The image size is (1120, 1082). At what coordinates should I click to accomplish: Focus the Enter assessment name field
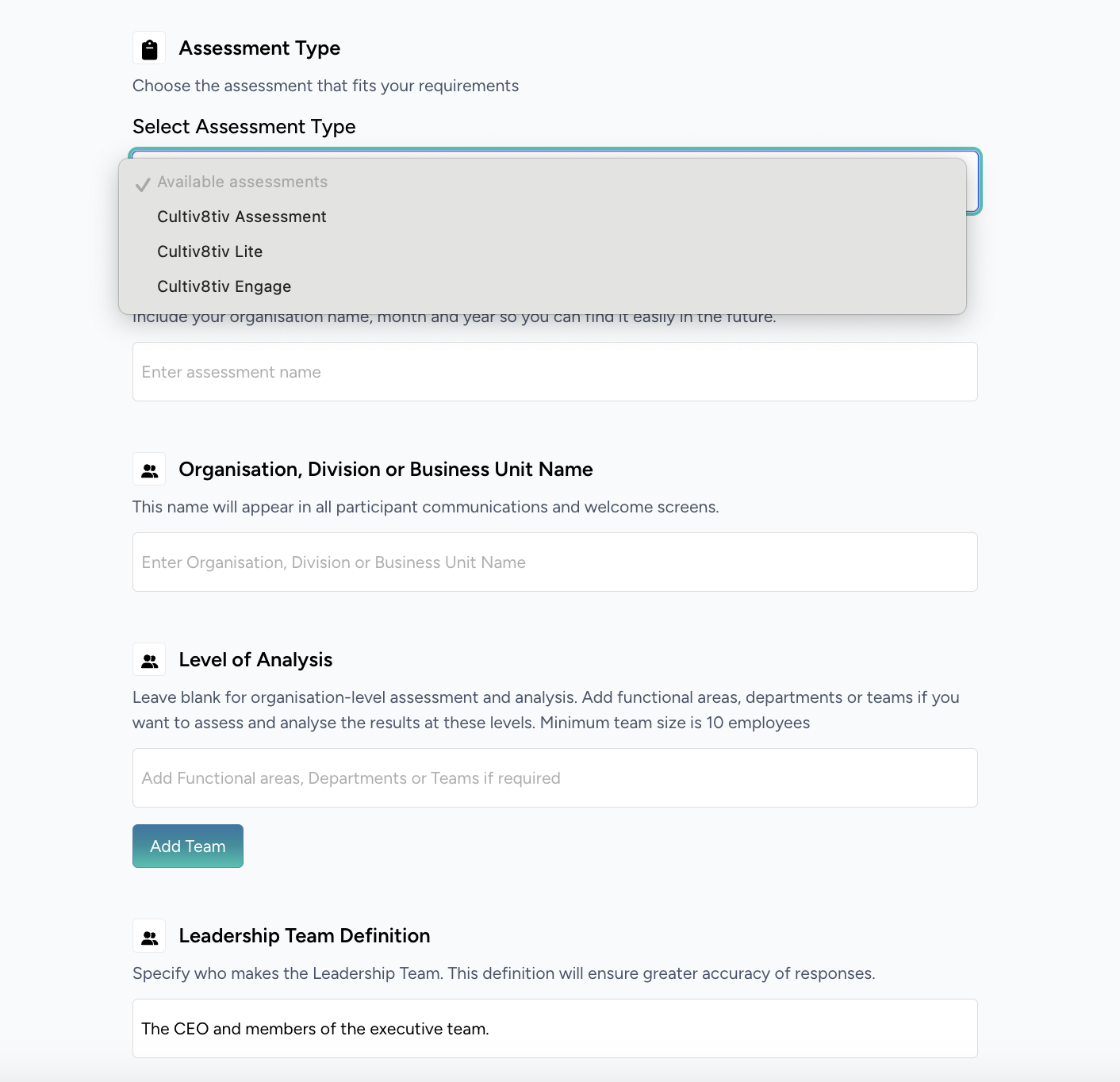click(x=554, y=372)
